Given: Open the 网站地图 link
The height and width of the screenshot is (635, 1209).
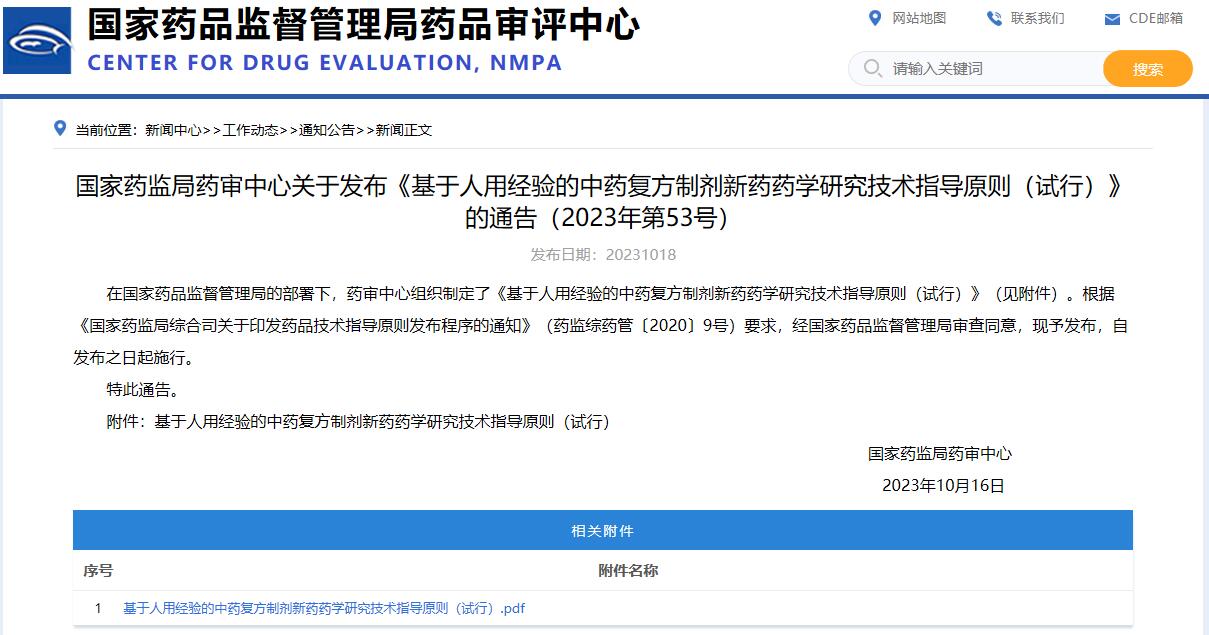Looking at the screenshot, I should tap(919, 18).
